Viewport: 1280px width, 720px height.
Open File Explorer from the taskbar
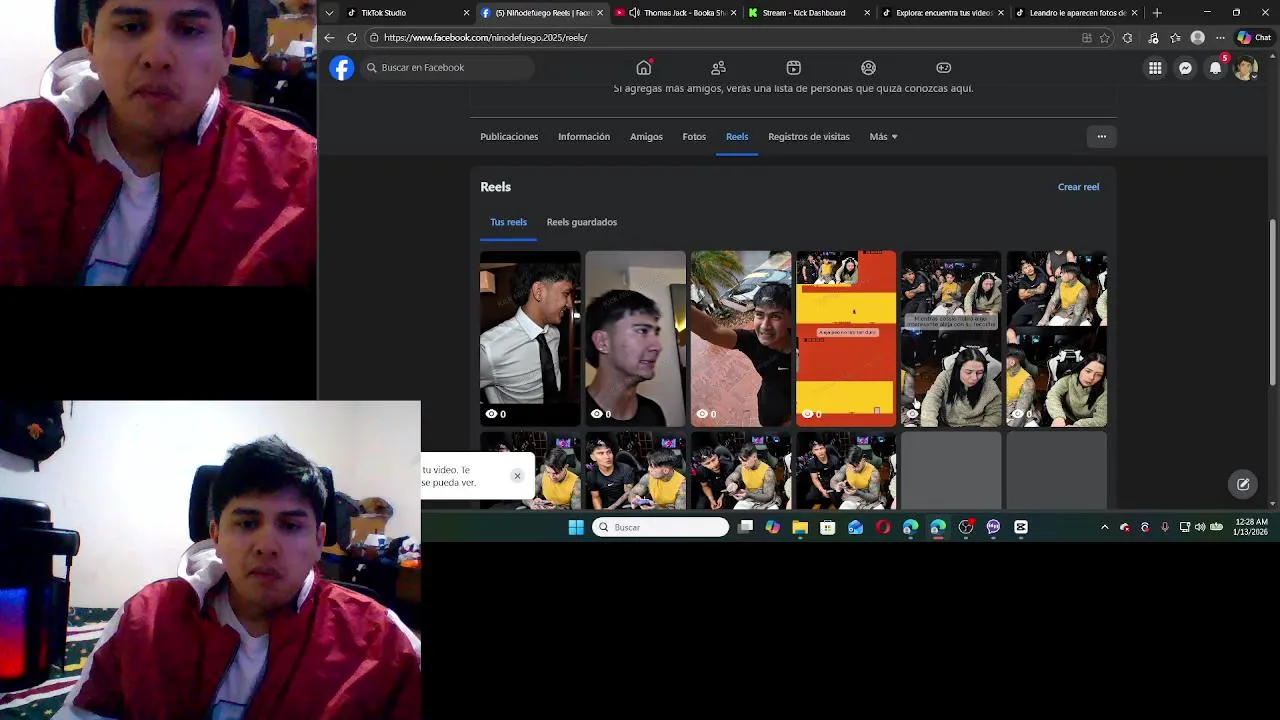click(800, 527)
